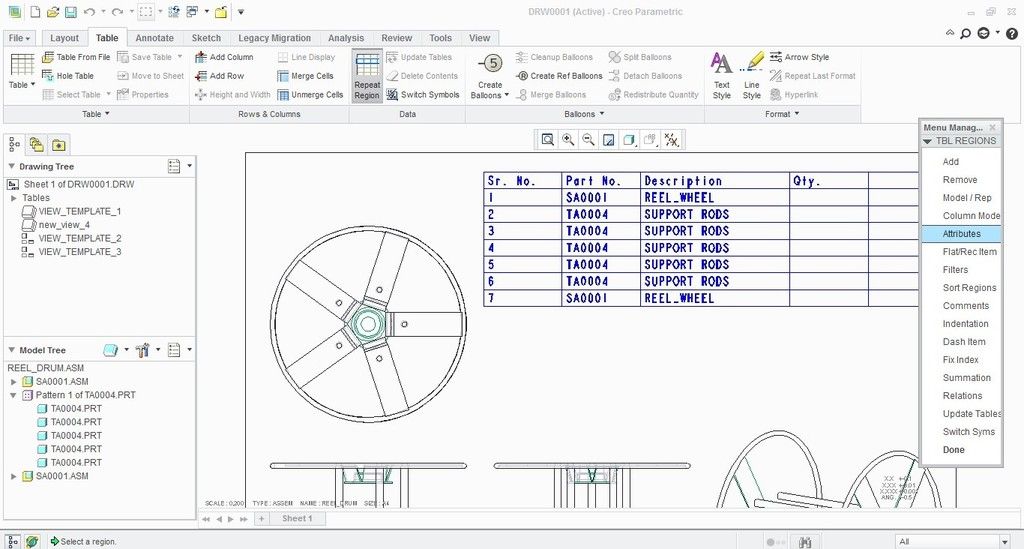Choose Remove in TBL REGIONS menu
This screenshot has height=549, width=1024.
point(960,180)
